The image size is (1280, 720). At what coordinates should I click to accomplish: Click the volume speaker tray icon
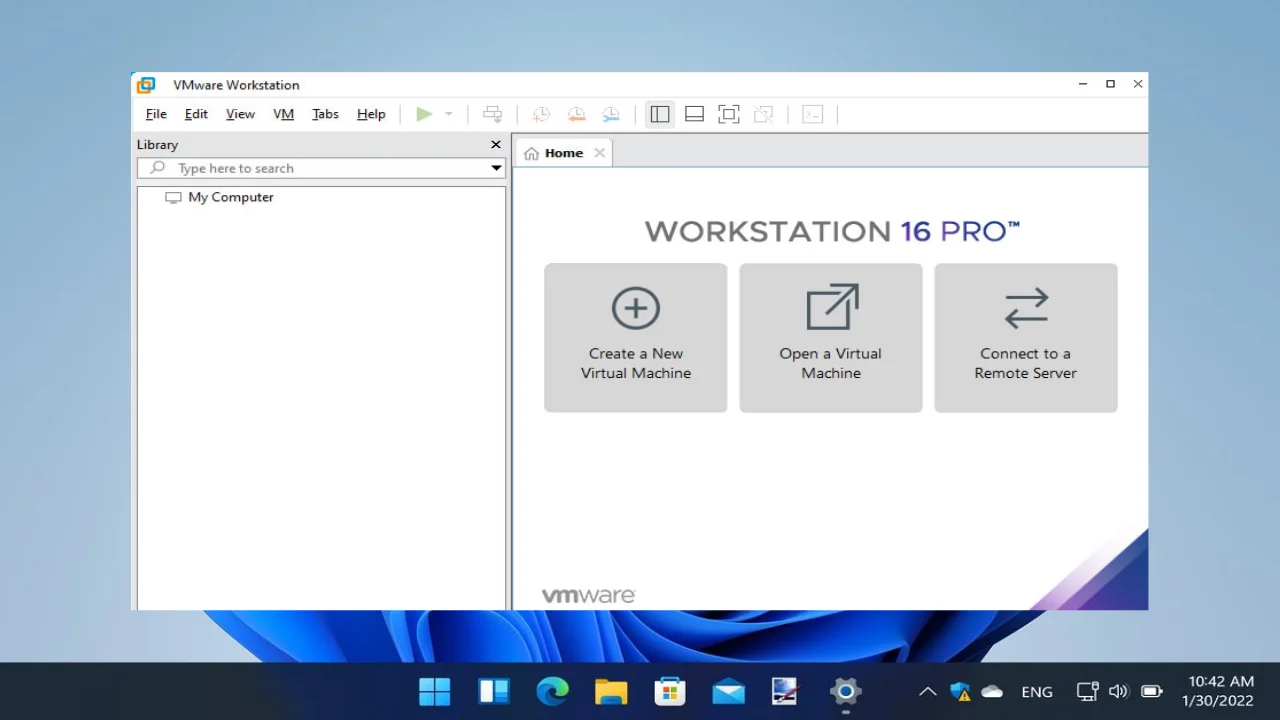[1118, 691]
